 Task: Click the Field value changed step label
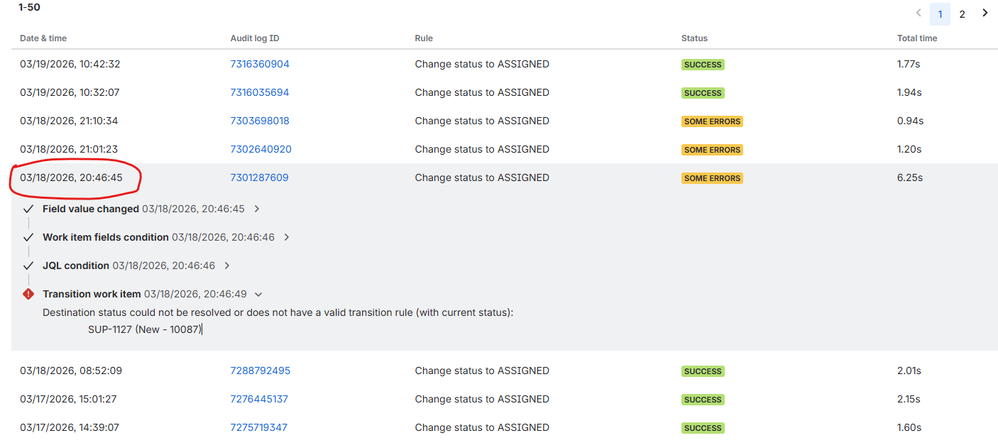(90, 209)
